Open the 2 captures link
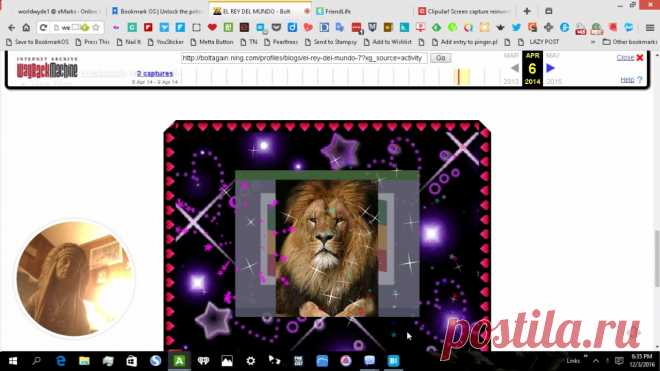 154,74
